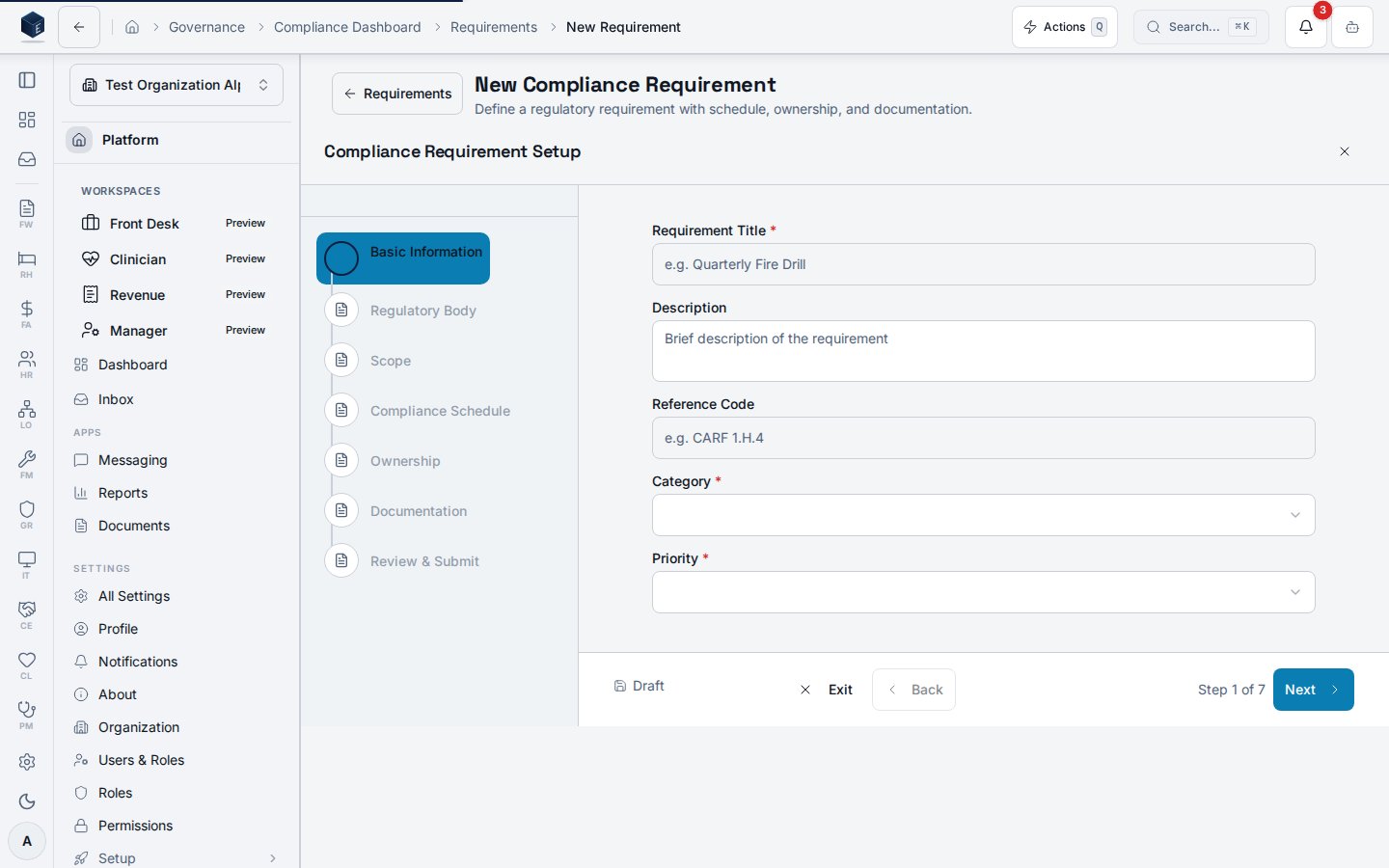Open the HR people module icon
Screen dimensions: 1389x868
(27, 364)
